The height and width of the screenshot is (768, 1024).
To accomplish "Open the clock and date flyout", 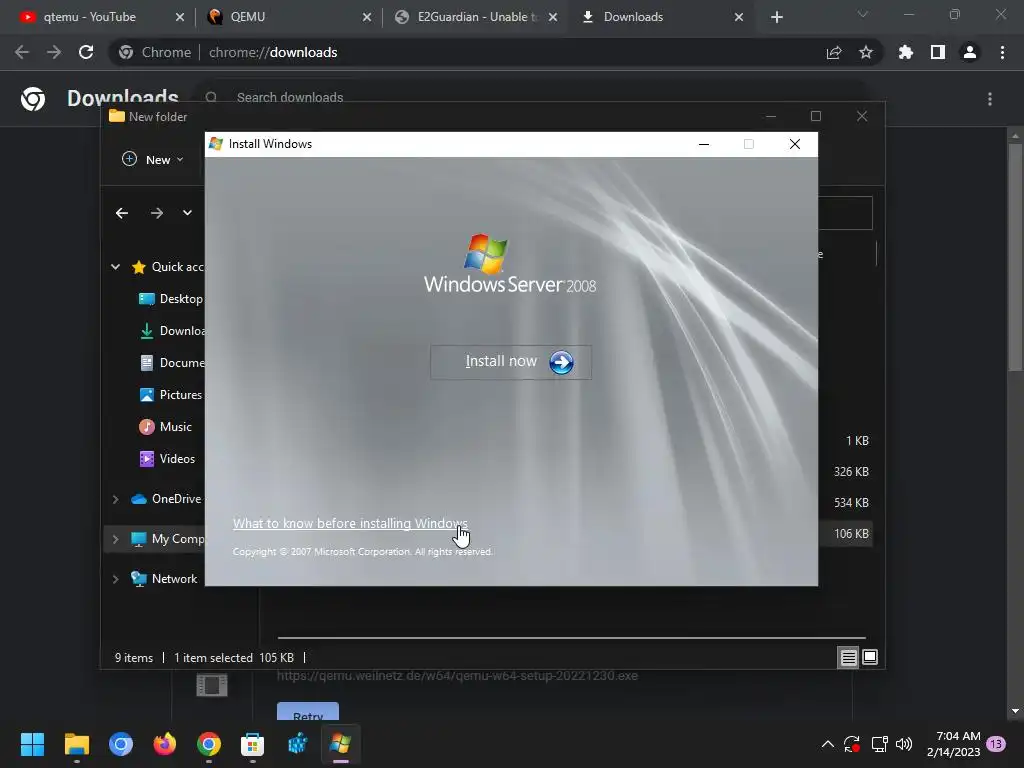I will tap(953, 744).
